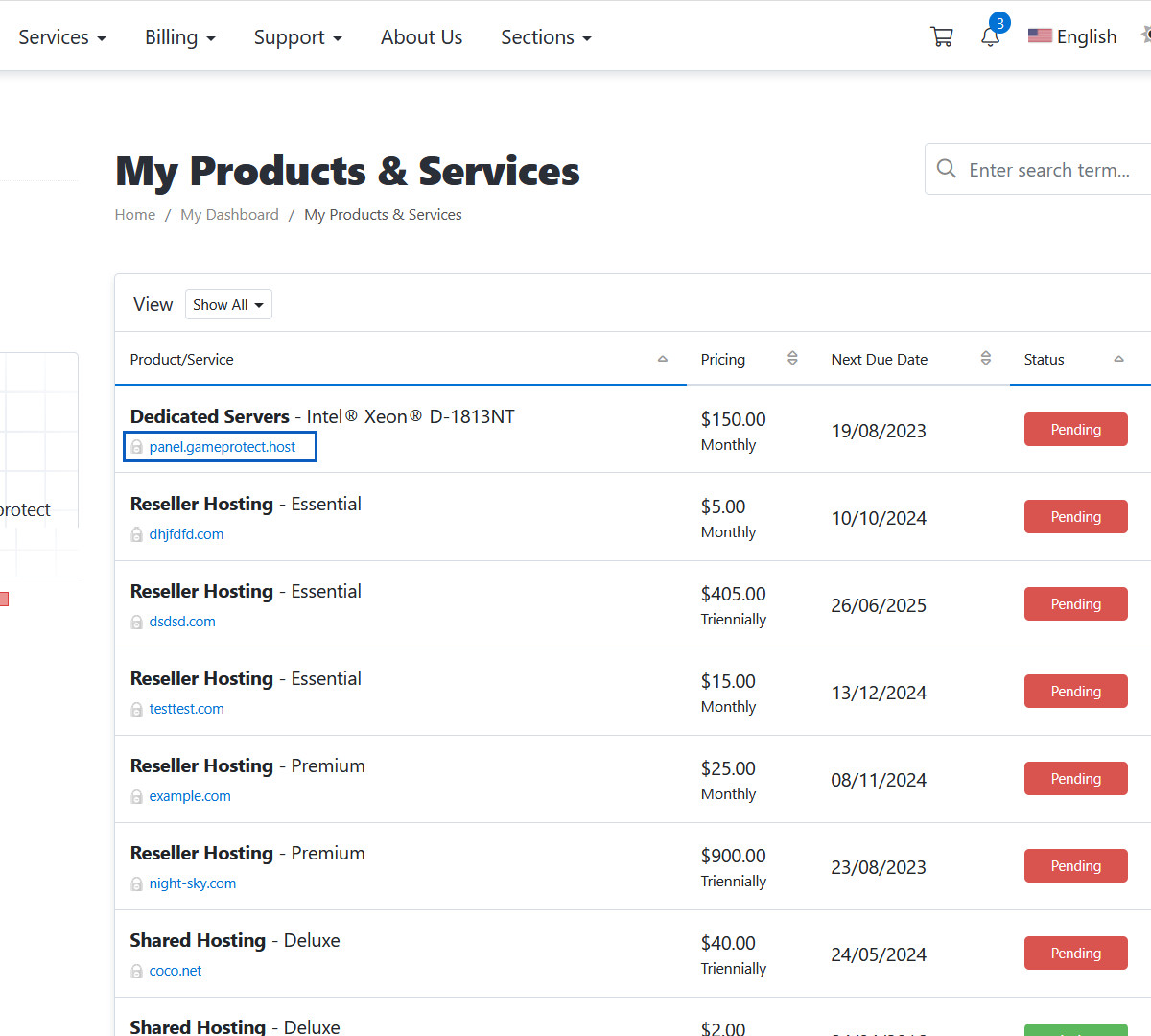
Task: Click the notifications bell icon
Action: click(990, 37)
